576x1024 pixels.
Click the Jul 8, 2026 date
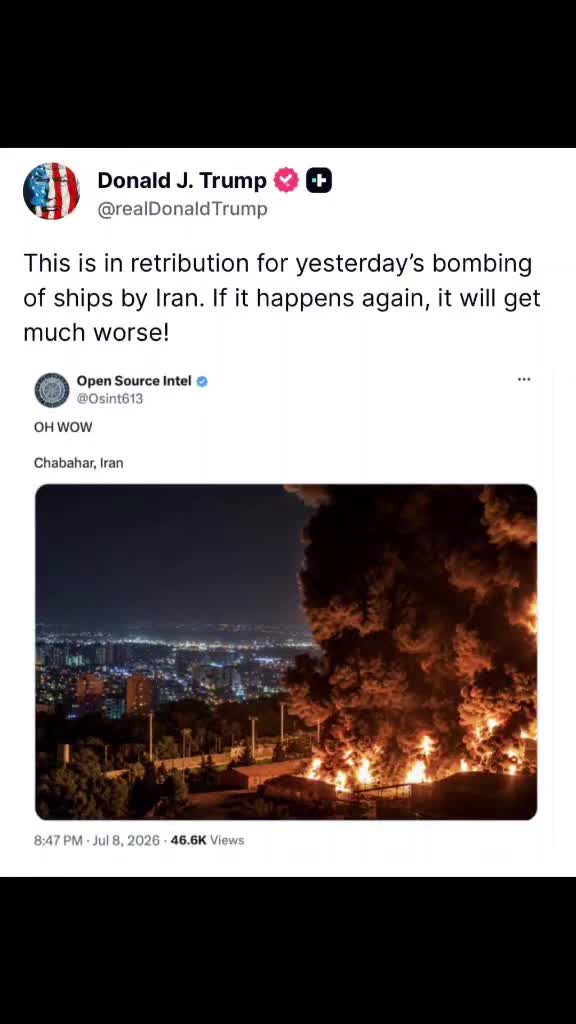(x=126, y=840)
